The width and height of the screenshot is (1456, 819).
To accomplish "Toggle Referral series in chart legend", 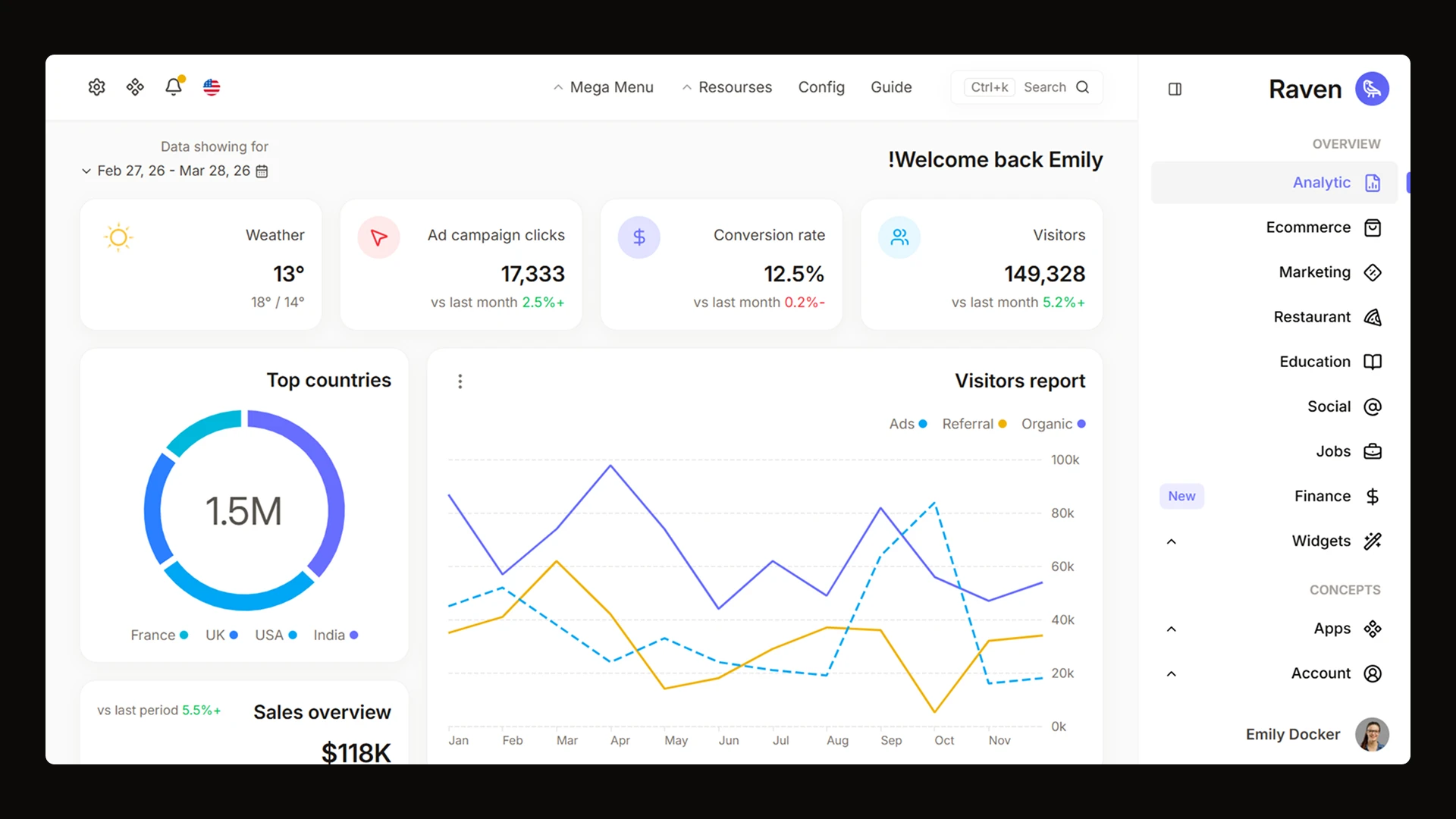I will coord(974,424).
